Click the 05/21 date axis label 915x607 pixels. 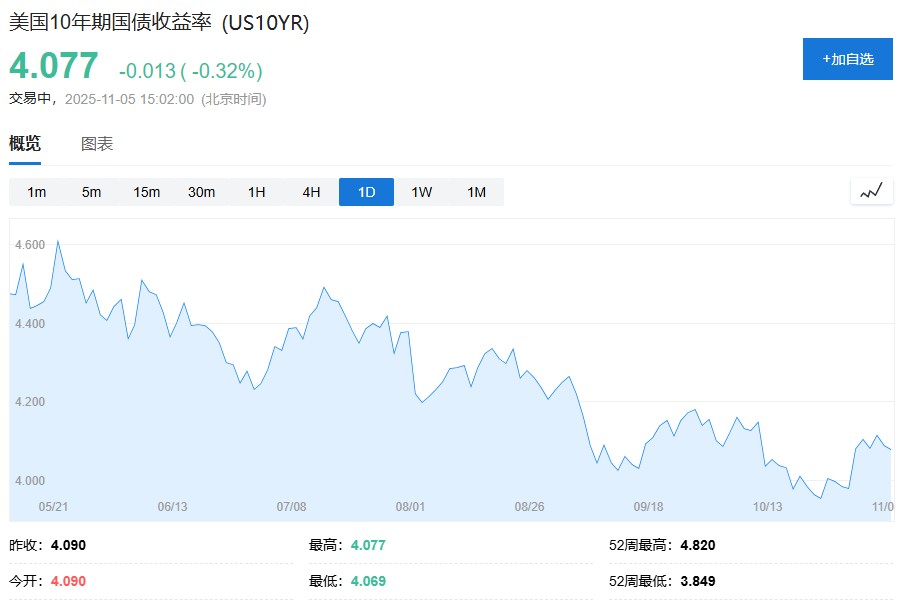(x=53, y=506)
